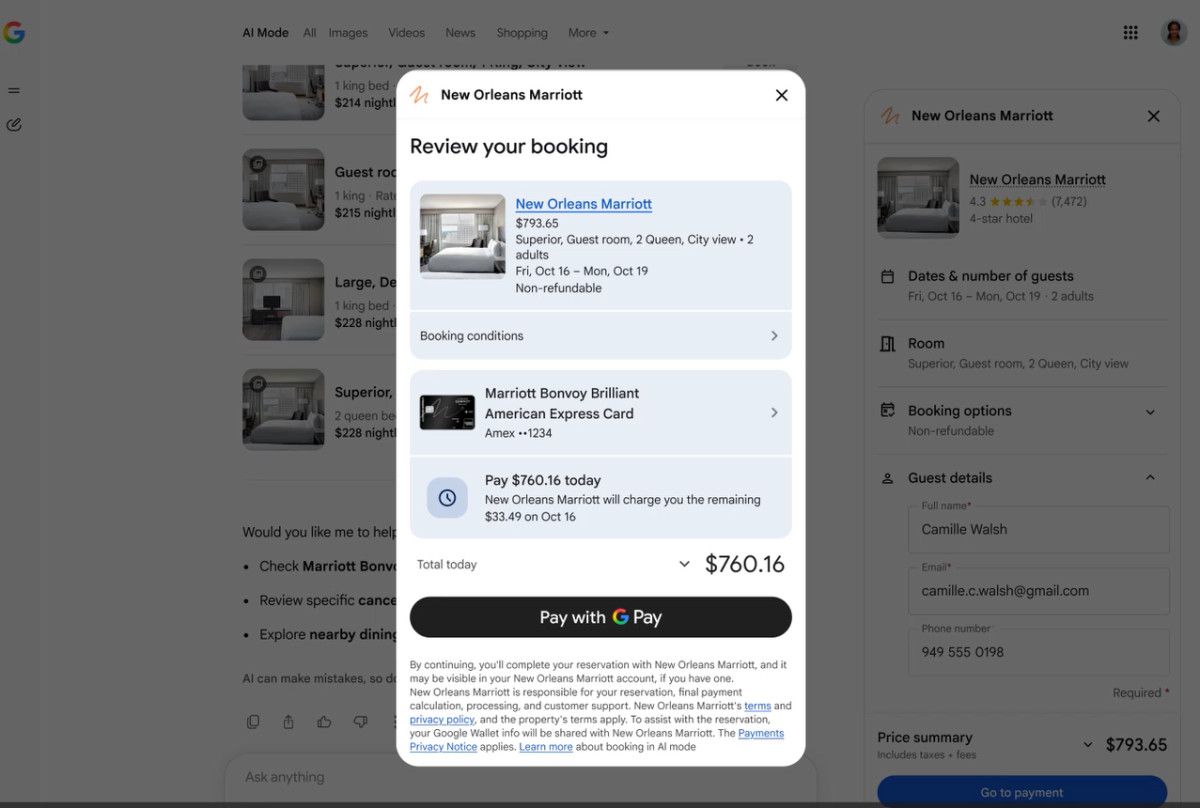Click the person icon beside Guest details
Screen dimensions: 1200x808
point(887,478)
